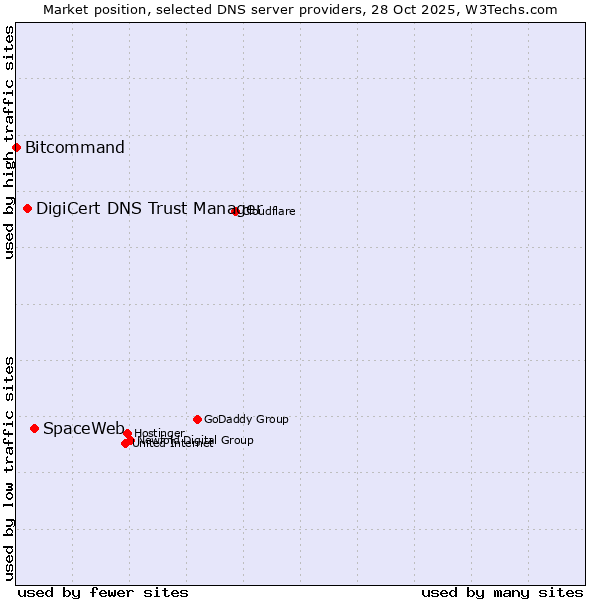Click the 'used by many sites' axis label
Image resolution: width=600 pixels, height=600 pixels.
502,592
